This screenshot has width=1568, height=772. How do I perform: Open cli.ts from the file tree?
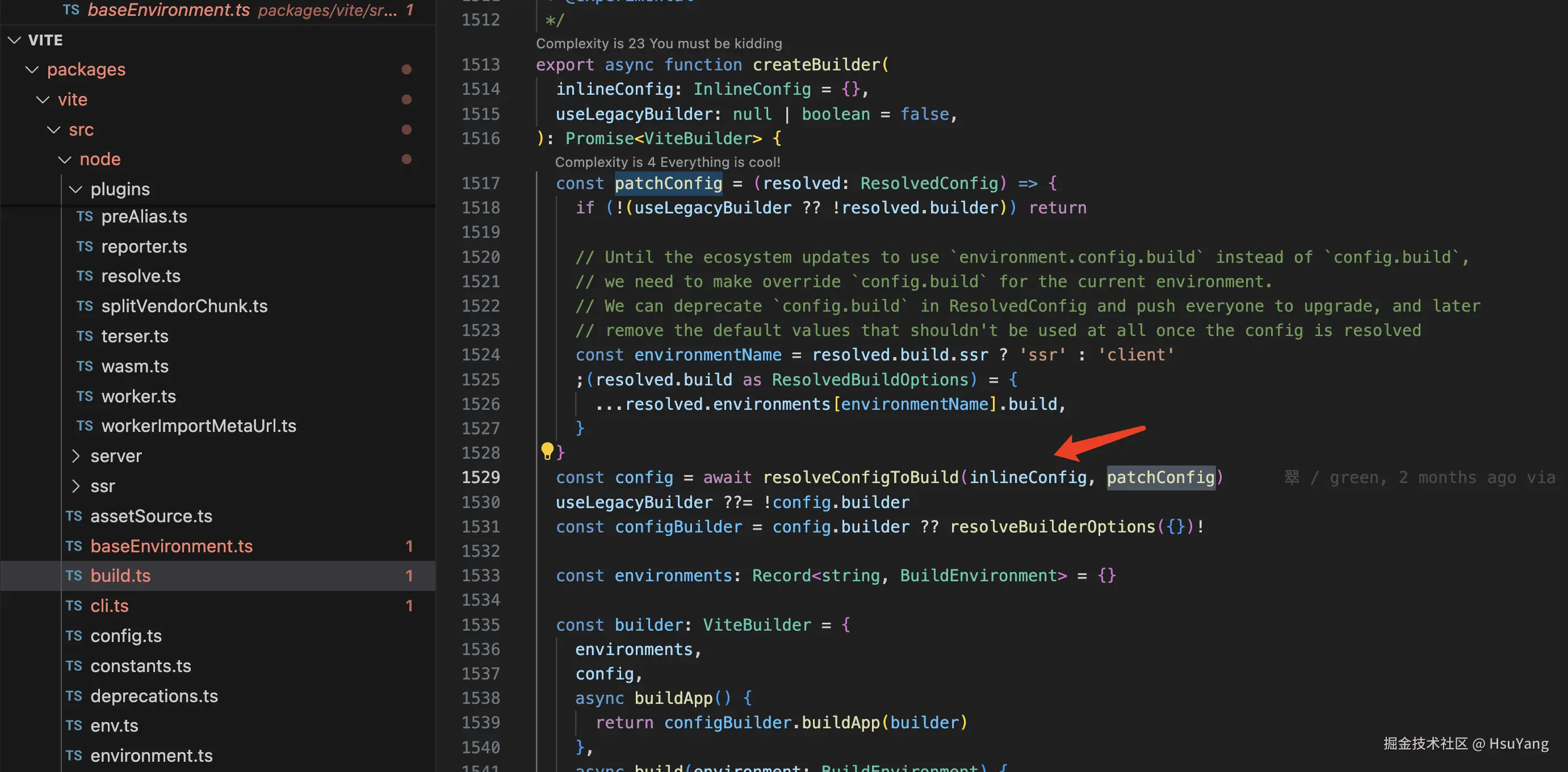(x=109, y=606)
